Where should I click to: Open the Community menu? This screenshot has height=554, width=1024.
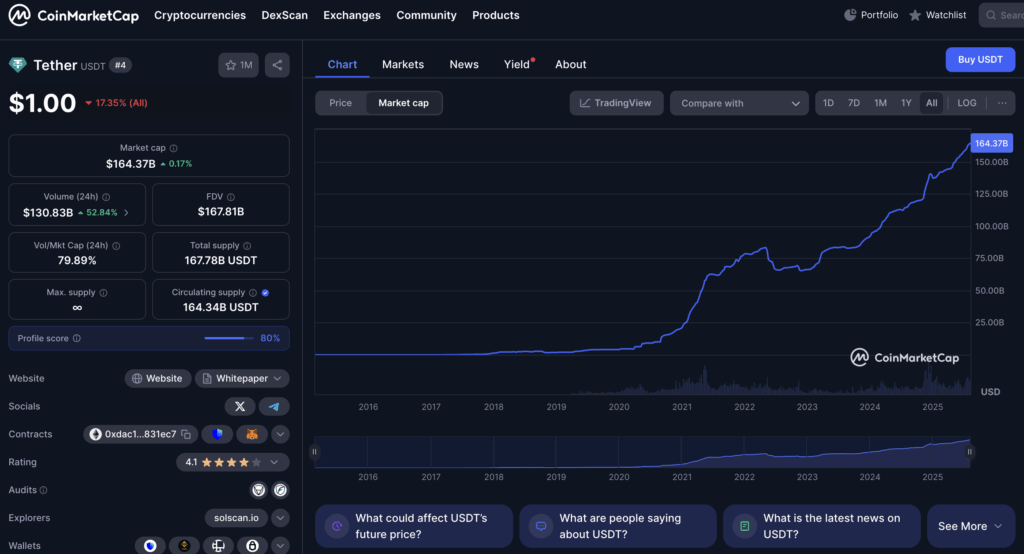click(x=426, y=15)
